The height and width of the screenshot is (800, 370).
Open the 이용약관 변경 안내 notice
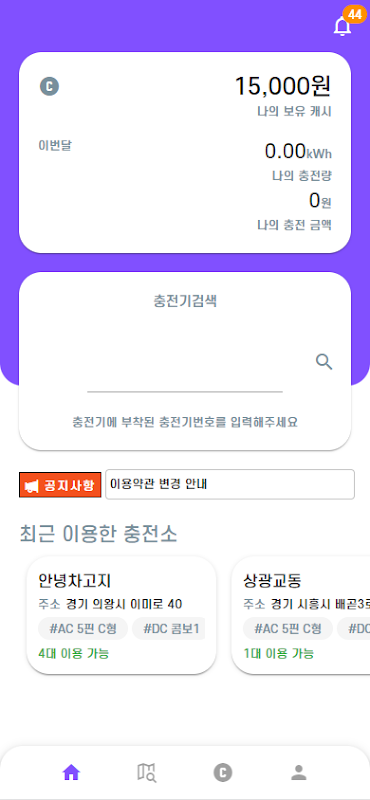(x=230, y=484)
